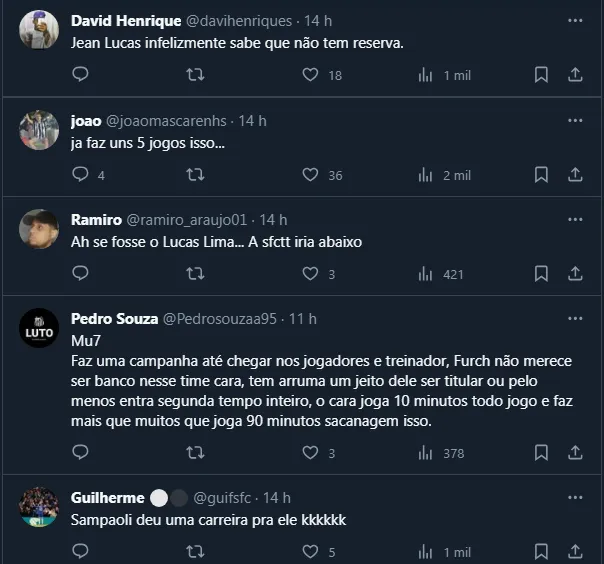604x564 pixels.
Task: Open the @joaomascarenhs handle link
Action: point(168,121)
